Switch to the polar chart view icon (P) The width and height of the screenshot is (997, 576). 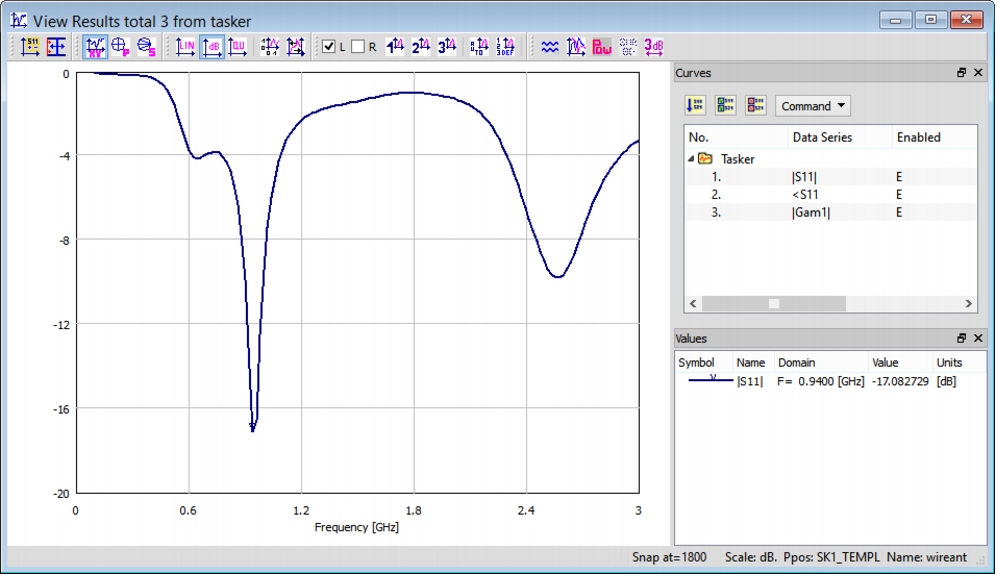coord(120,46)
